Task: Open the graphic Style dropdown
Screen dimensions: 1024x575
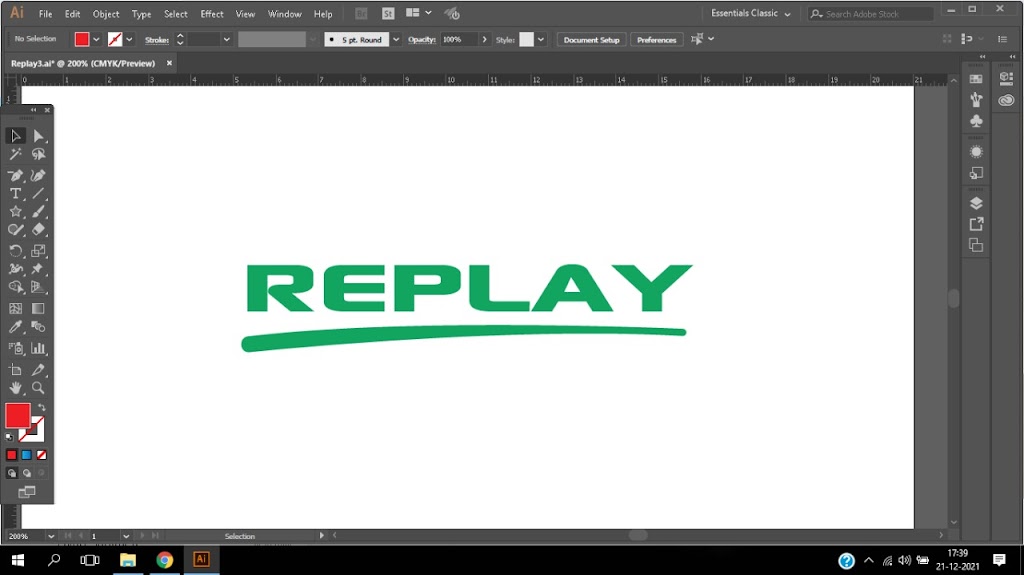Action: (541, 40)
